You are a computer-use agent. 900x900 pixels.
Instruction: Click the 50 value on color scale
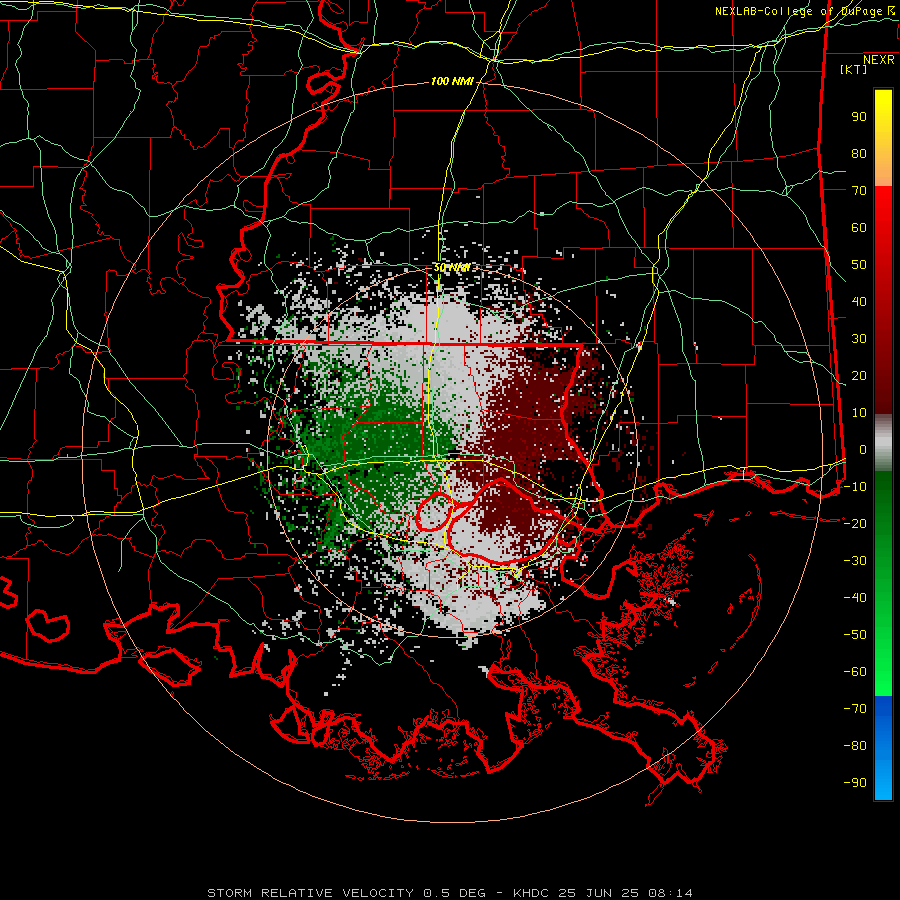(859, 265)
